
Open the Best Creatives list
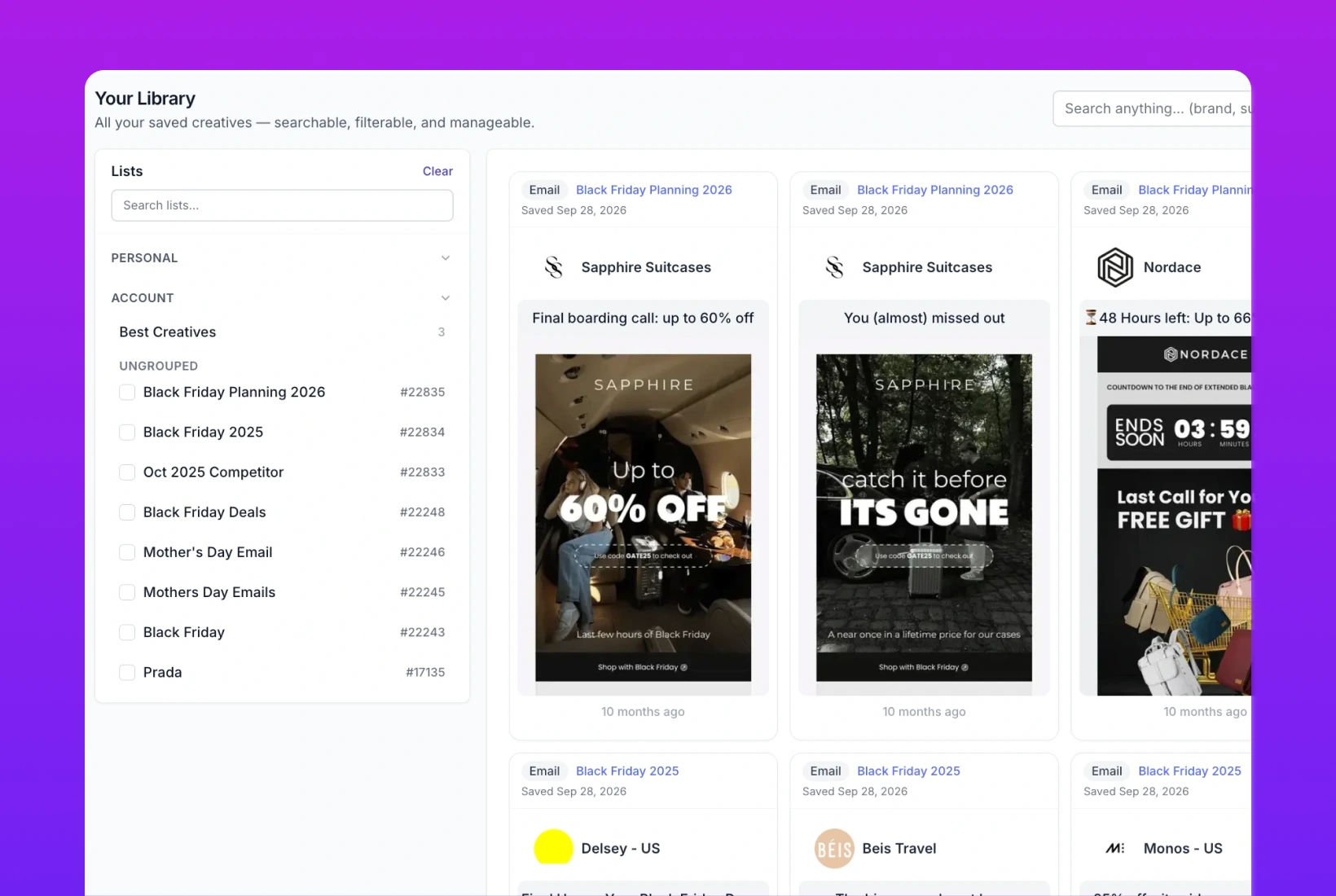(282, 332)
